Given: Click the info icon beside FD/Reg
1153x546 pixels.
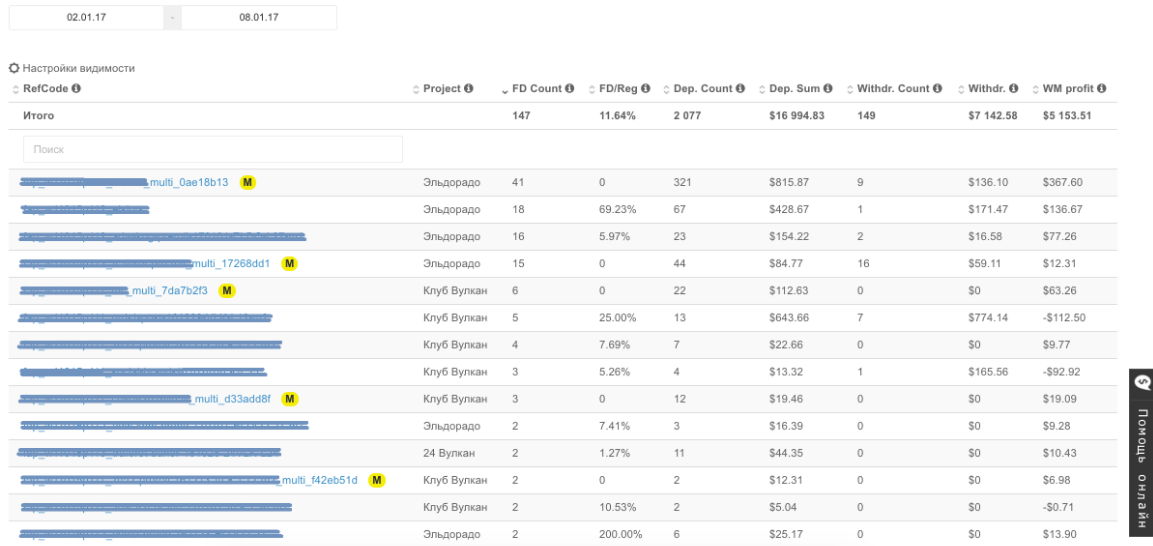Looking at the screenshot, I should pyautogui.click(x=646, y=90).
